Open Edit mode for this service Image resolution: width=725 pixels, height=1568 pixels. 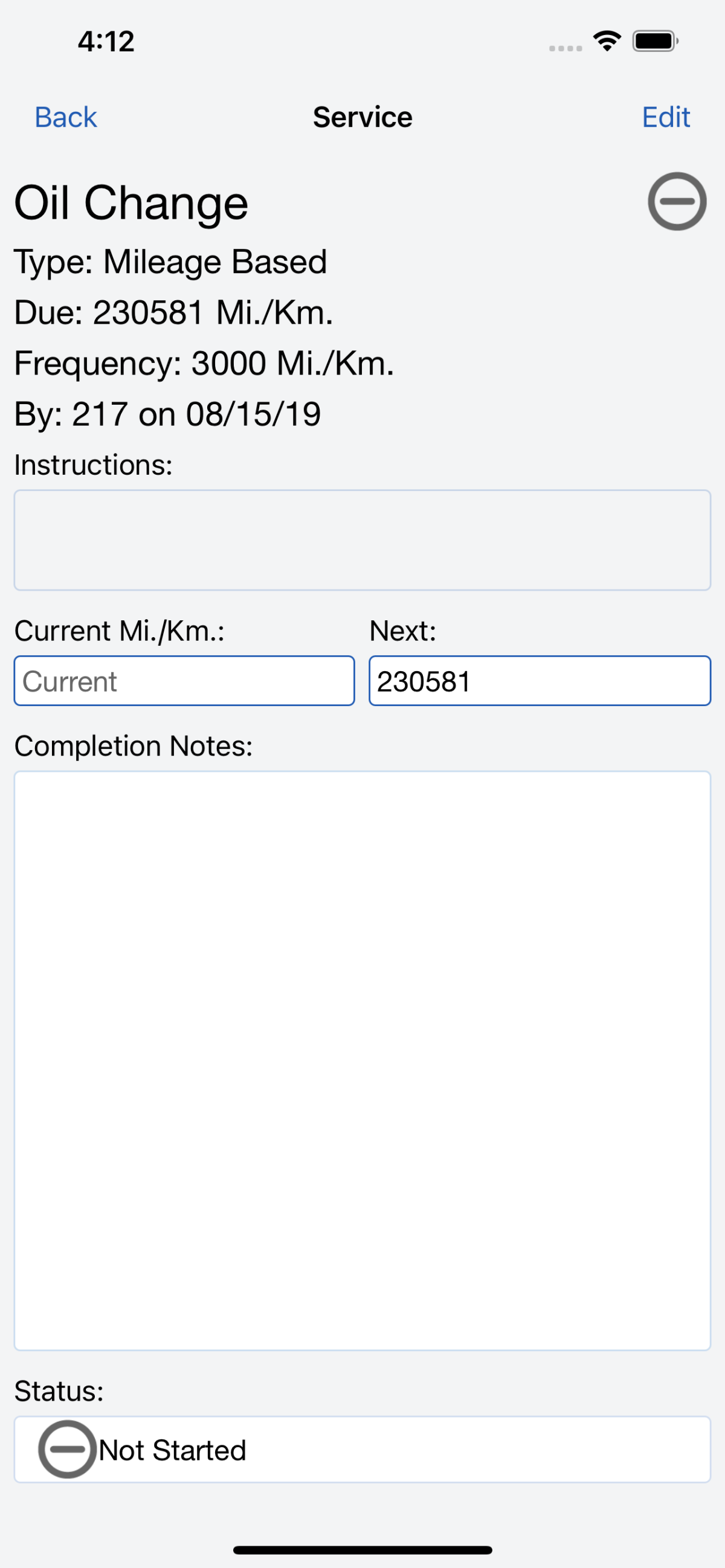tap(666, 117)
